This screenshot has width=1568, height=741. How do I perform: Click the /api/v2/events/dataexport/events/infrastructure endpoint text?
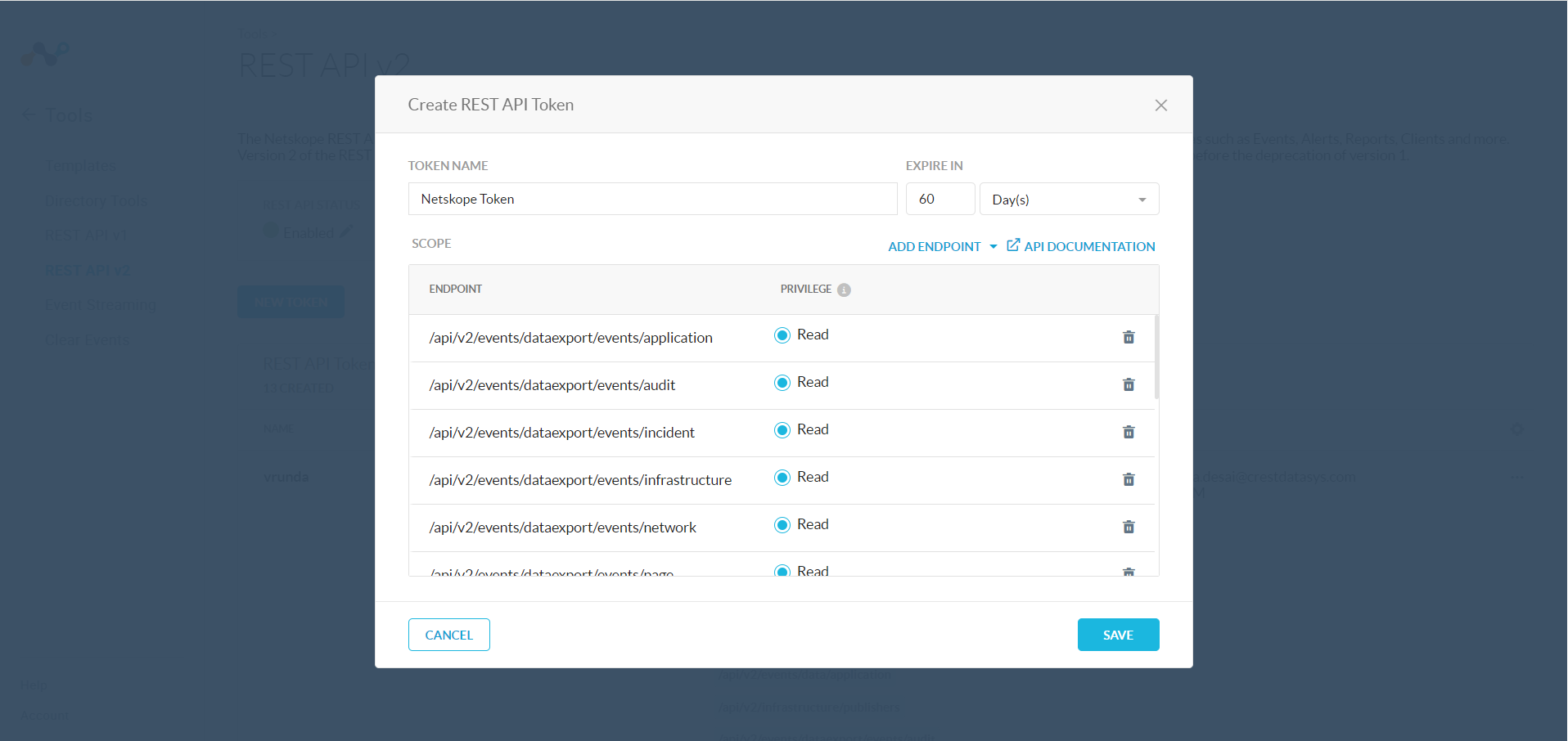(580, 480)
